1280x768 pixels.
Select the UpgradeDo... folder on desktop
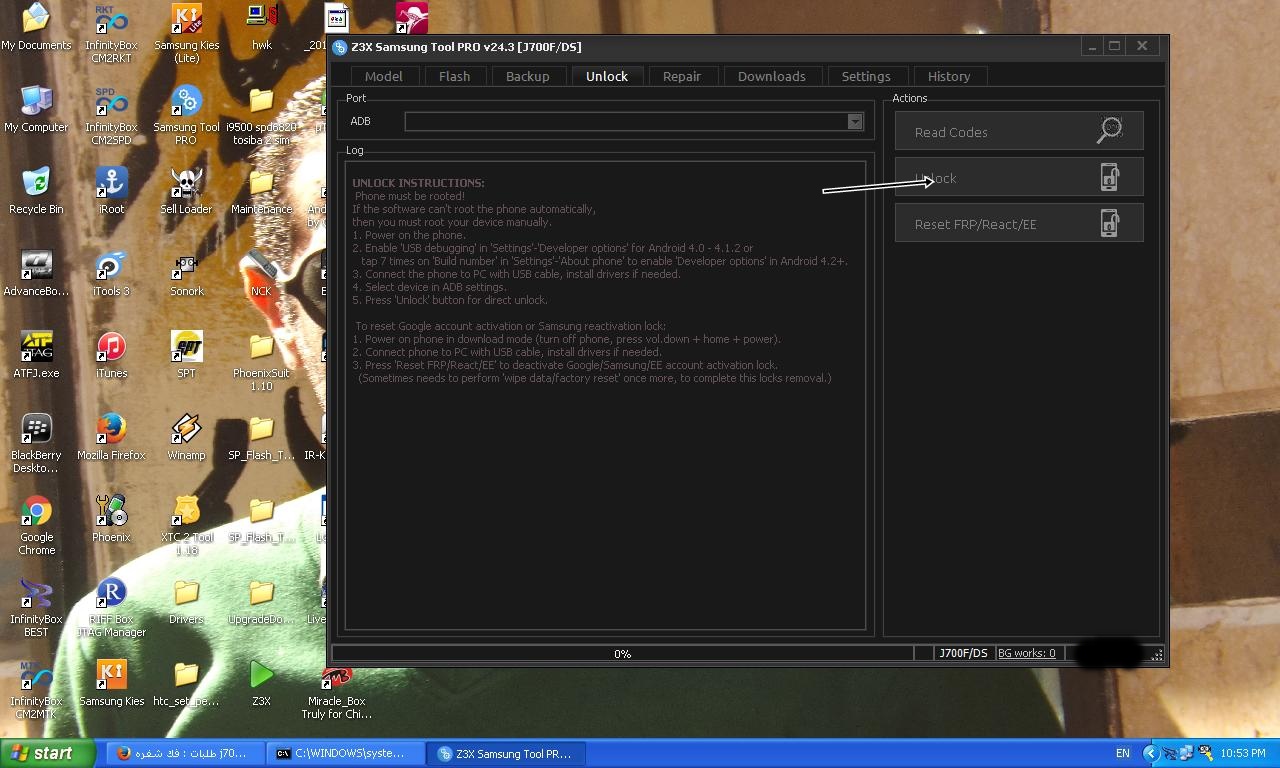(x=261, y=602)
